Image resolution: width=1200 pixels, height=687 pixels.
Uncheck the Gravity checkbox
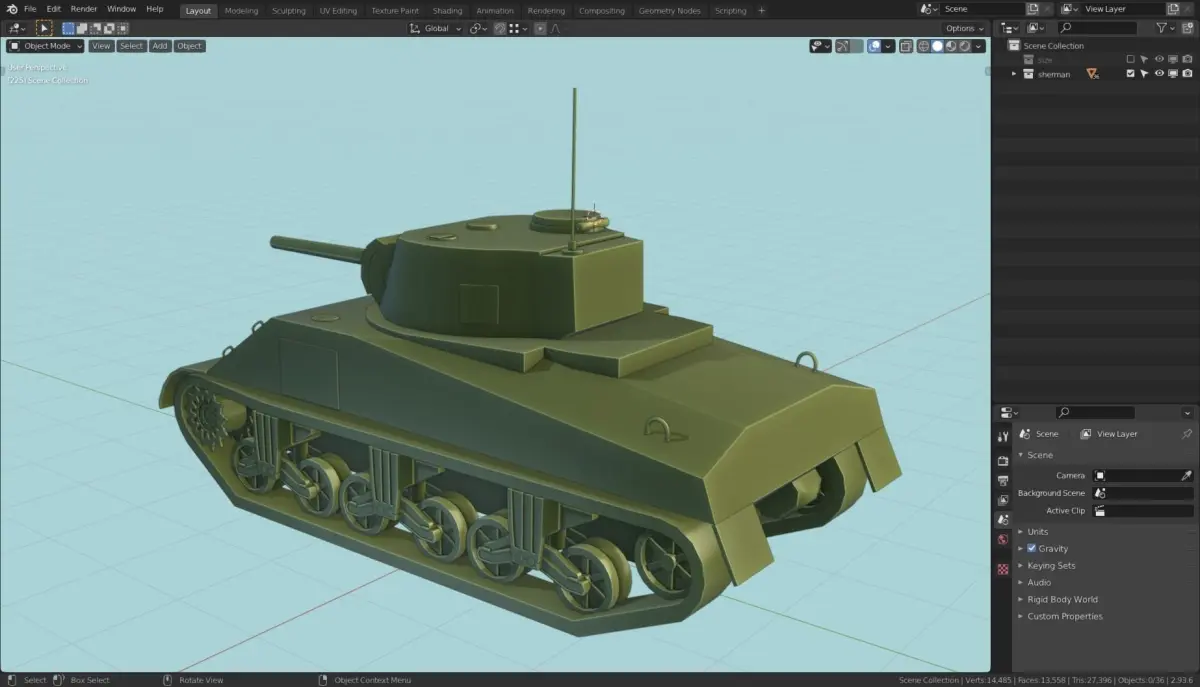[1031, 548]
